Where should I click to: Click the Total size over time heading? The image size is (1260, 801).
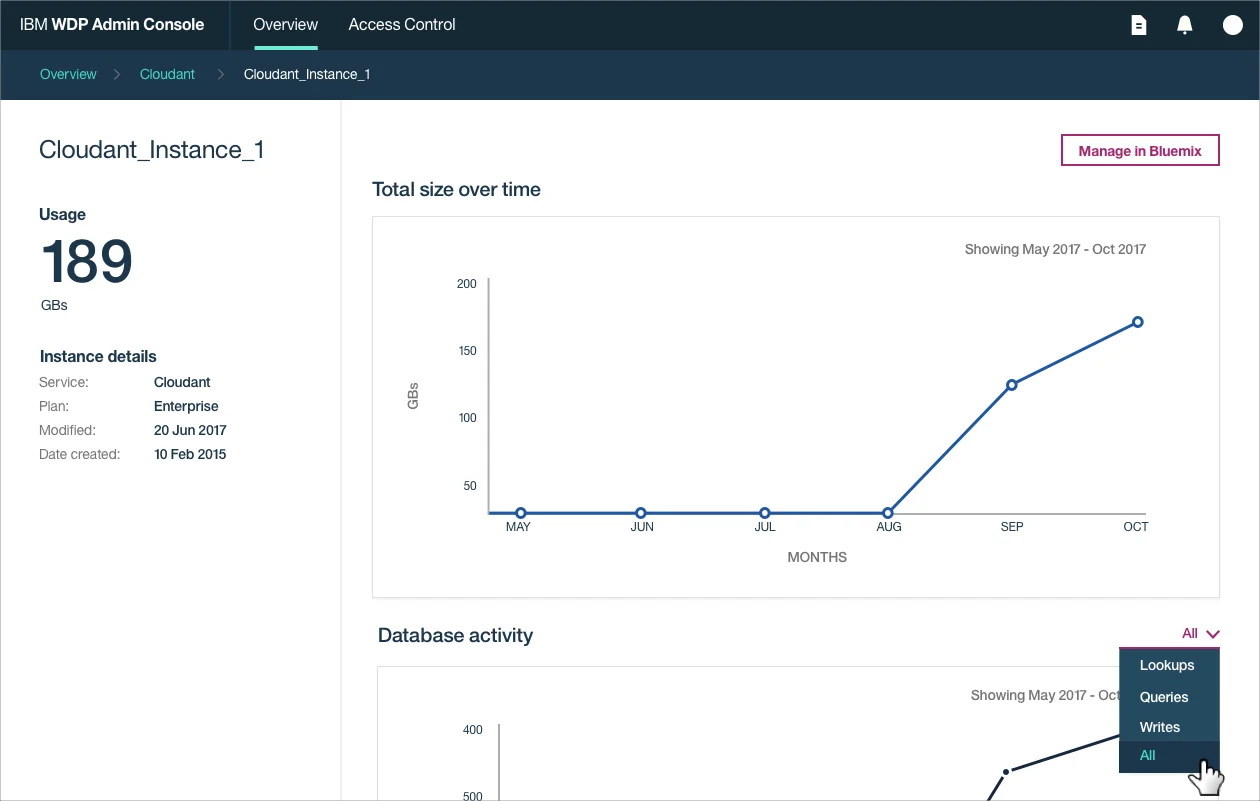[456, 189]
